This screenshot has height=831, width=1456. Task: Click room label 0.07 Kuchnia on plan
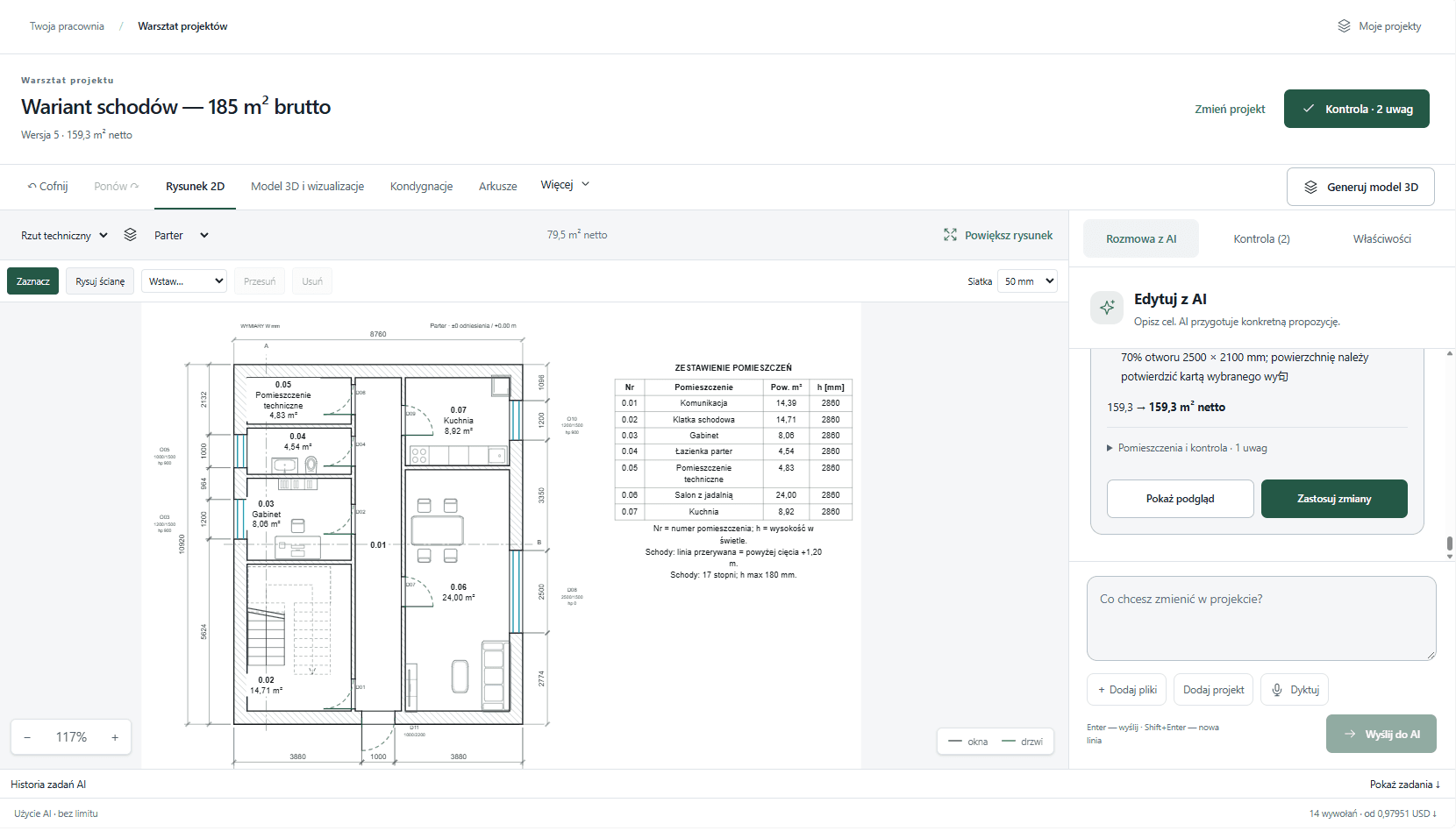[x=458, y=421]
